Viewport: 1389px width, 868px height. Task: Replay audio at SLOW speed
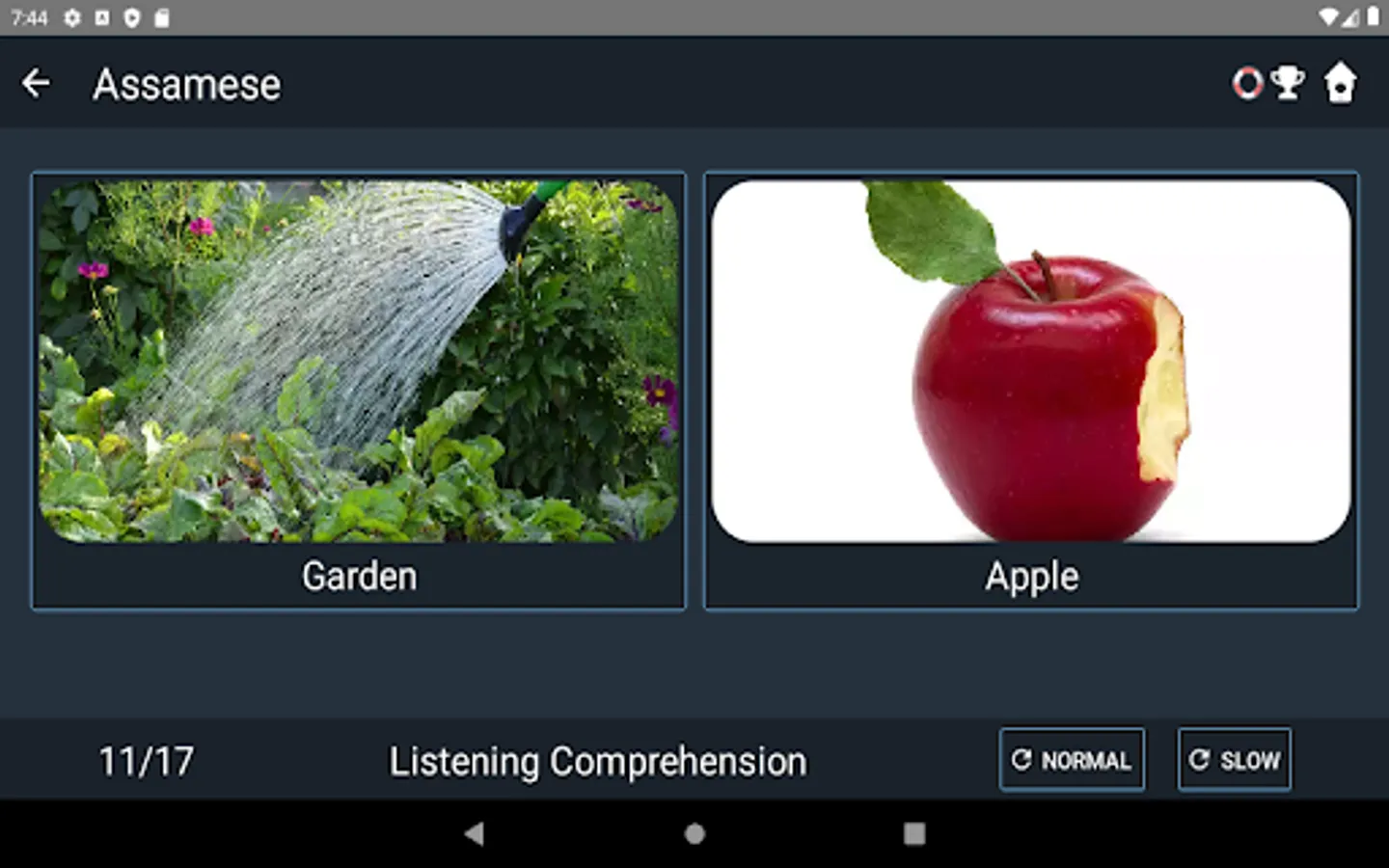tap(1234, 760)
